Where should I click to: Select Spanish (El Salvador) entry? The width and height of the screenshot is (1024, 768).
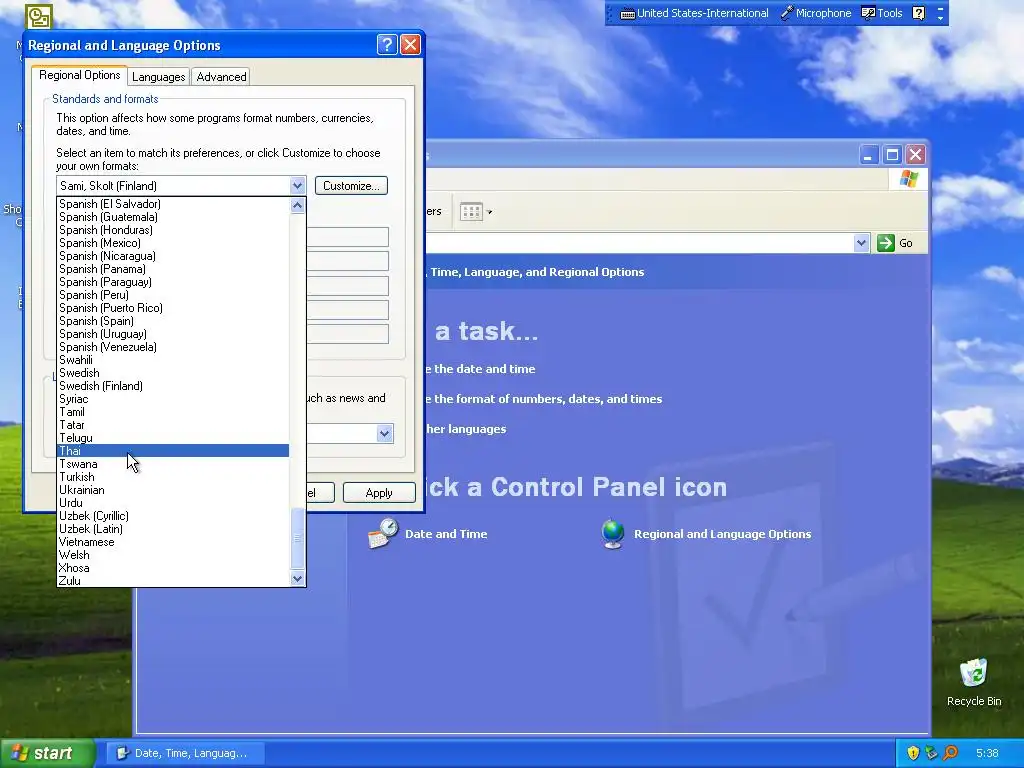[173, 204]
